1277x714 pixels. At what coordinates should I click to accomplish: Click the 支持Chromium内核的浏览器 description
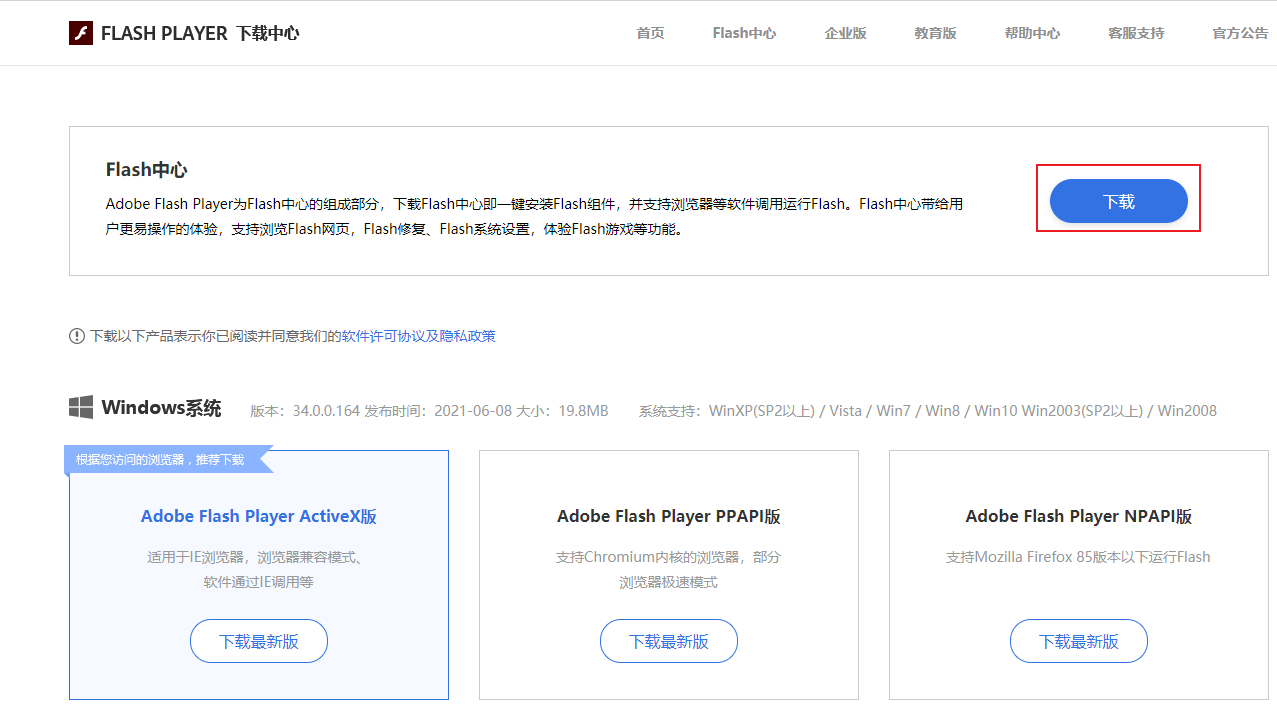669,569
